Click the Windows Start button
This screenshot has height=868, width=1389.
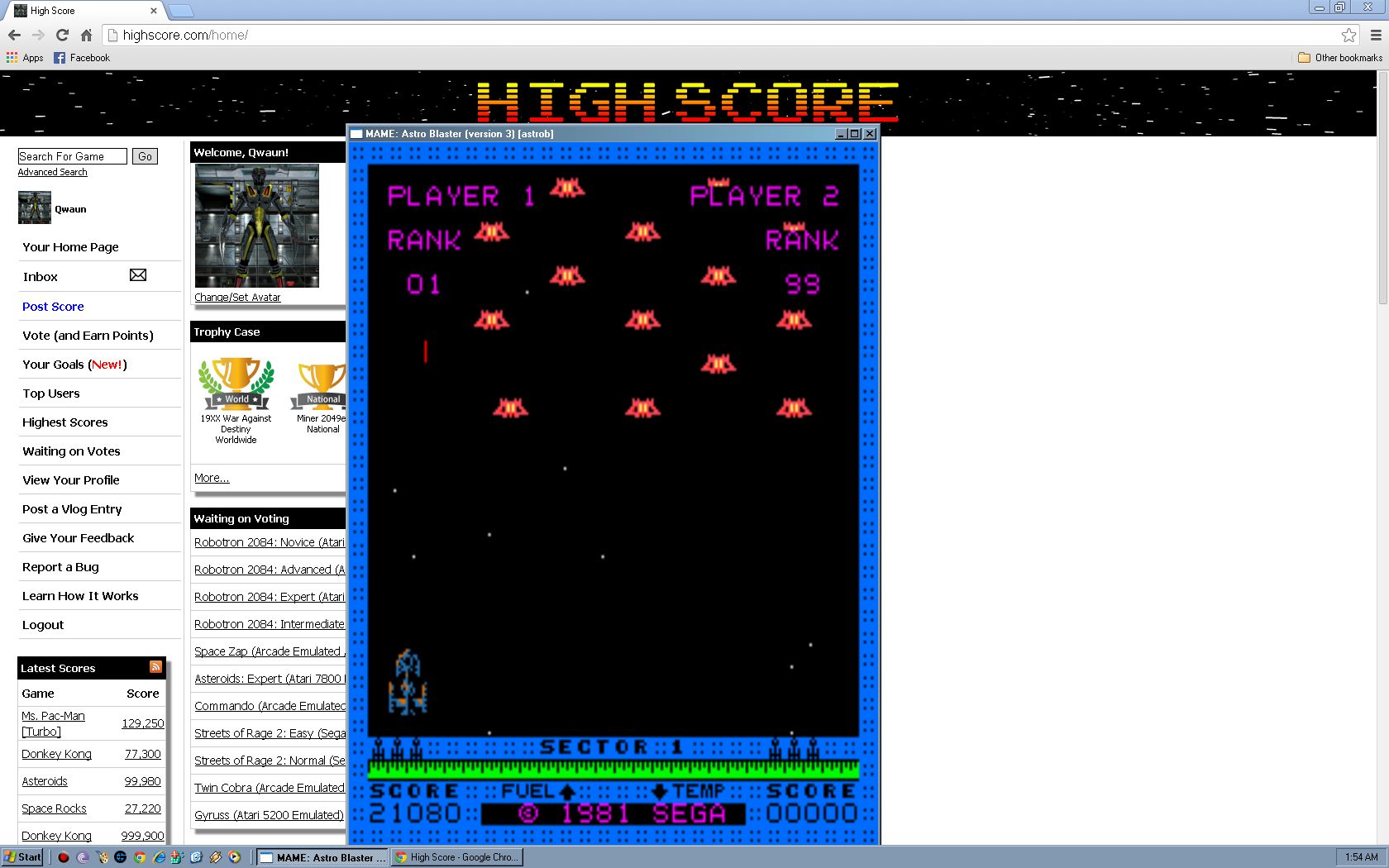pos(22,857)
